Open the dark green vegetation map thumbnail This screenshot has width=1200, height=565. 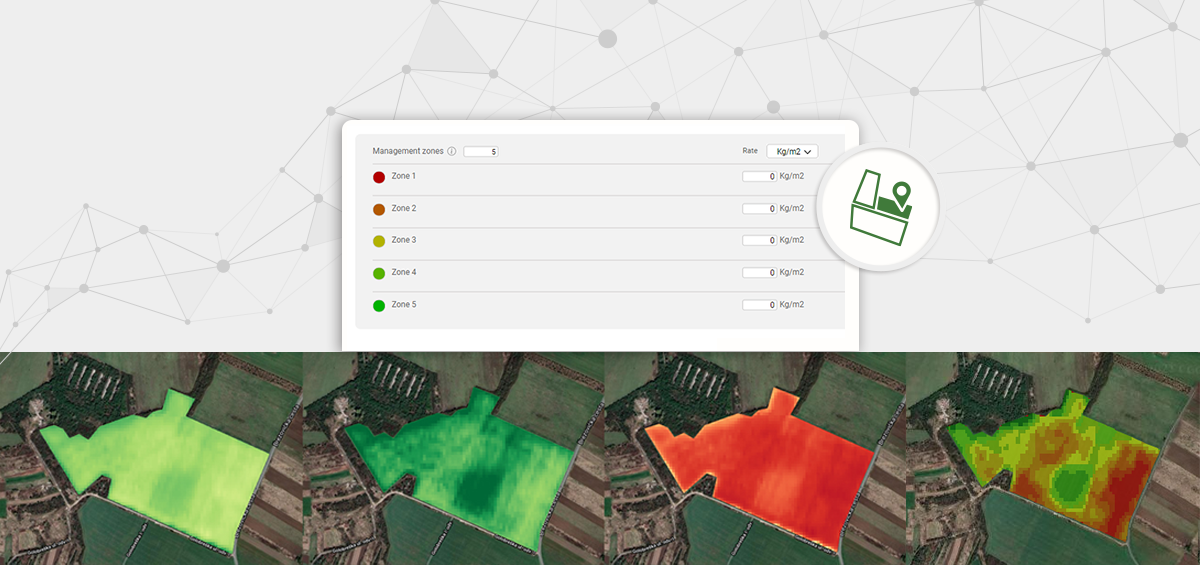(x=453, y=458)
